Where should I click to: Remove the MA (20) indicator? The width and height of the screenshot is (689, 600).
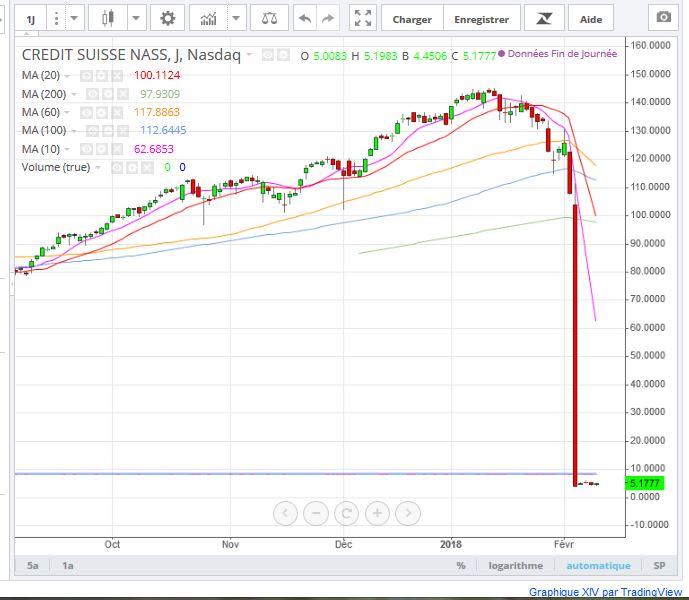[x=116, y=76]
